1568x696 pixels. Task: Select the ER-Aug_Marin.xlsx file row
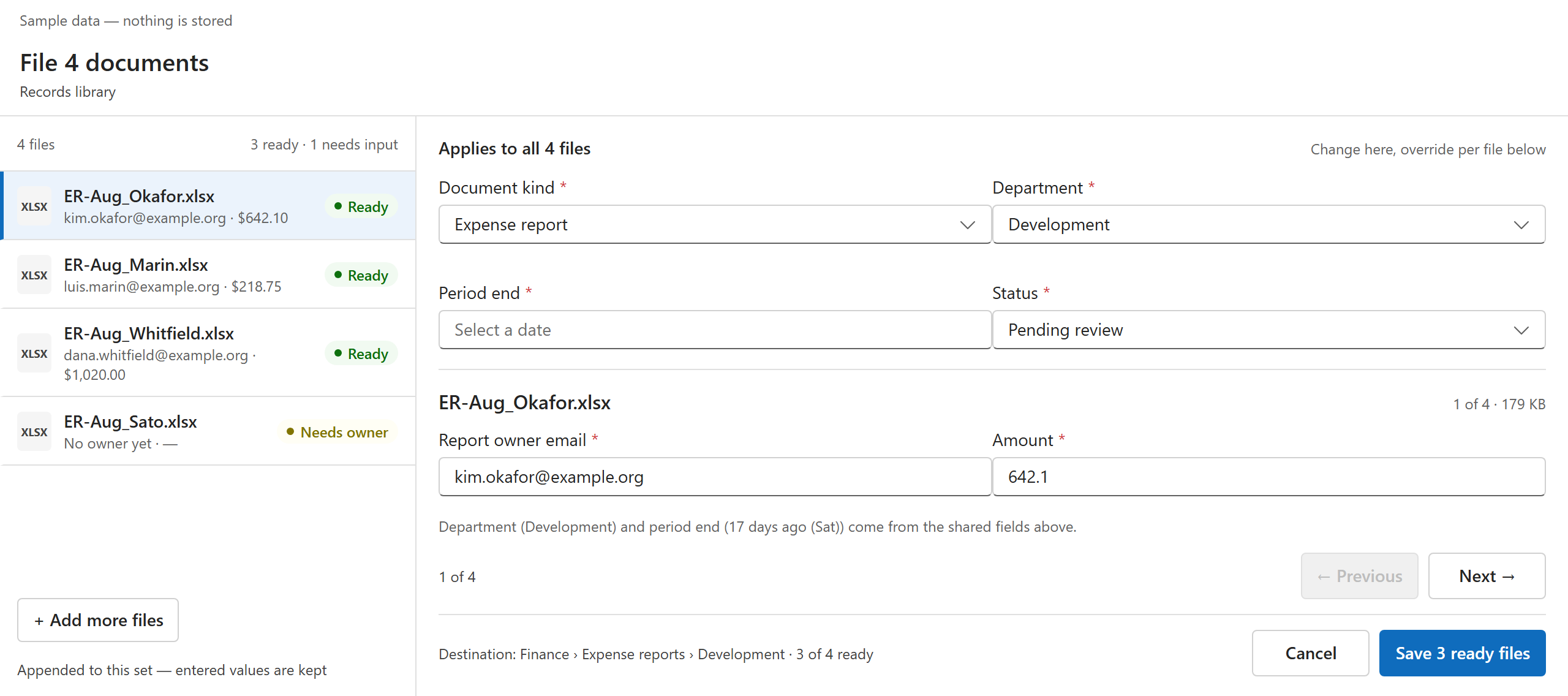click(x=208, y=274)
